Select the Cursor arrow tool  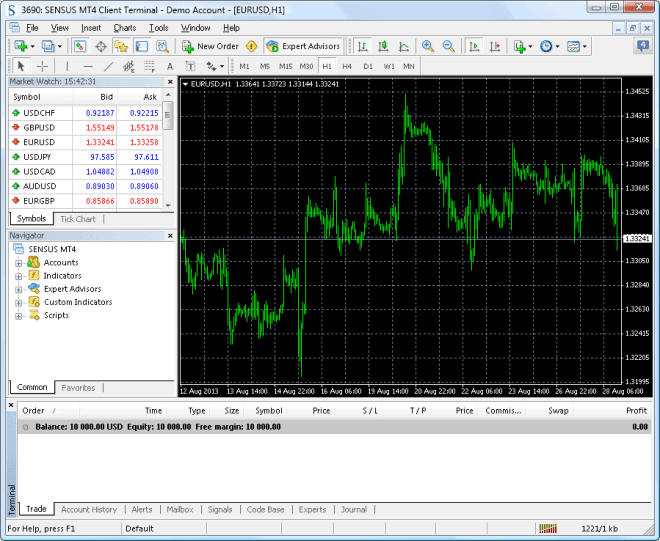pyautogui.click(x=21, y=66)
